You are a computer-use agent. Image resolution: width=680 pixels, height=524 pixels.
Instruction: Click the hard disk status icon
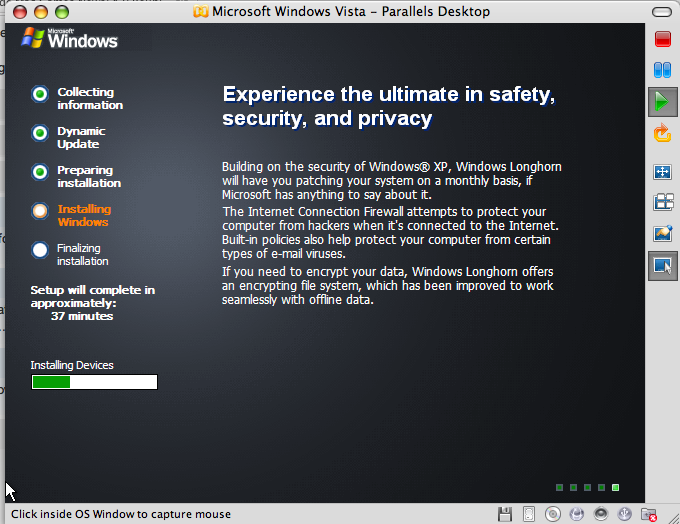pyautogui.click(x=529, y=514)
